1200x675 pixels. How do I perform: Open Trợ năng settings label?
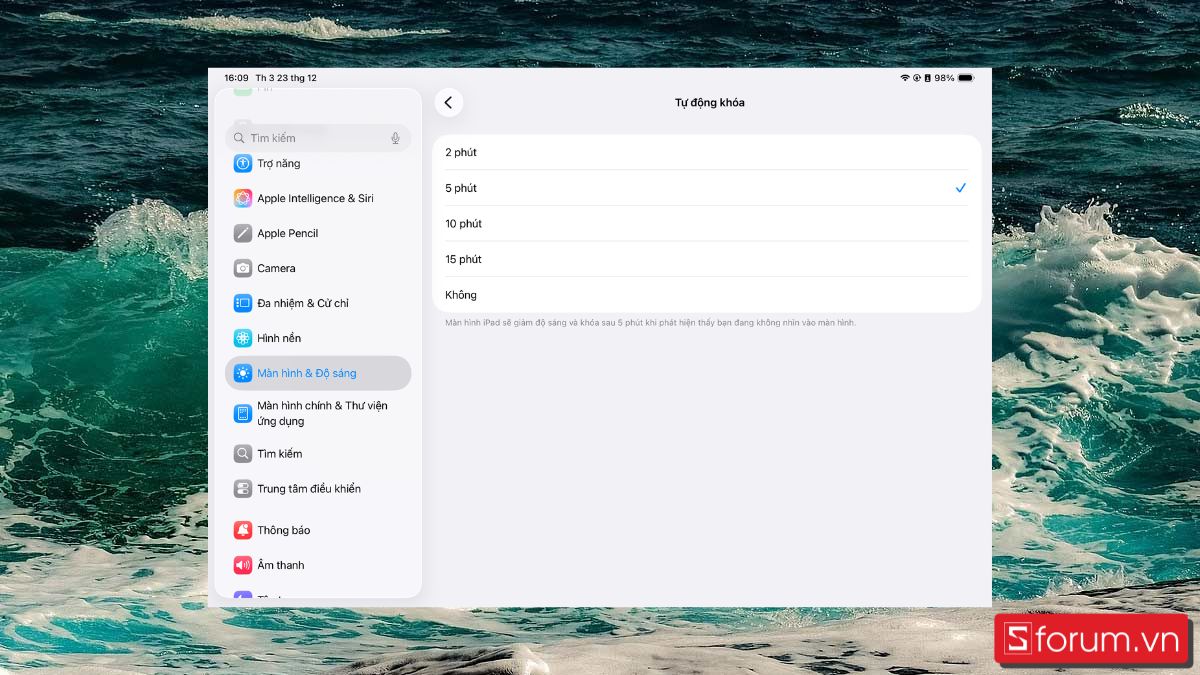pos(279,163)
